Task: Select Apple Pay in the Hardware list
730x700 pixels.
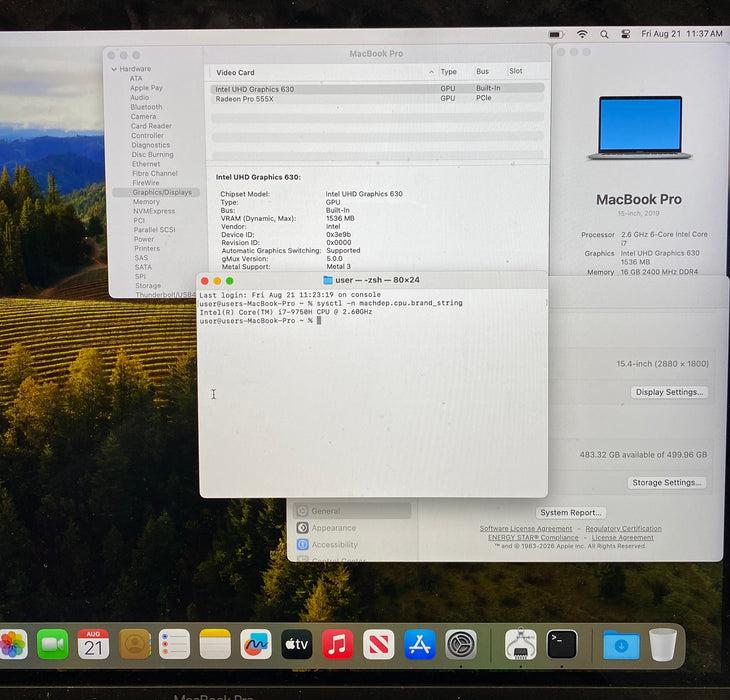Action: point(146,88)
